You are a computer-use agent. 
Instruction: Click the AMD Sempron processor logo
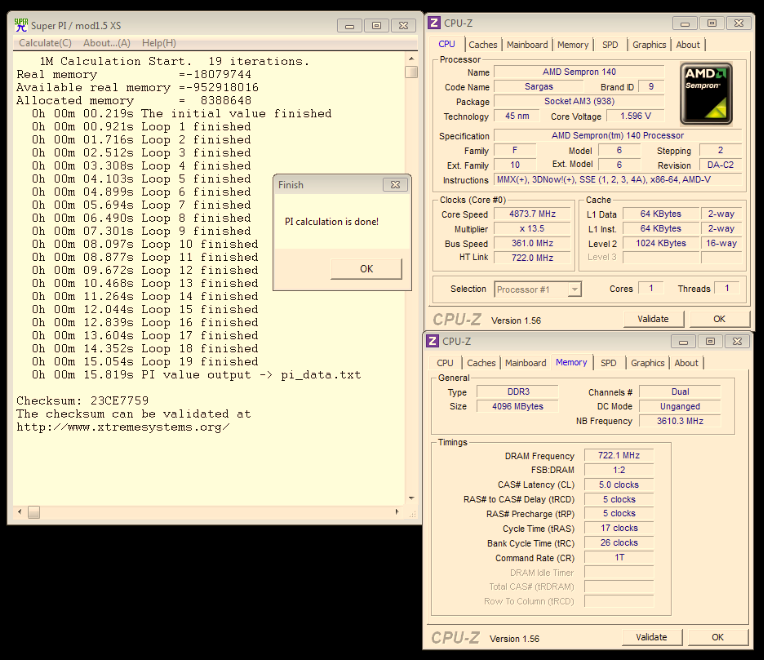706,93
